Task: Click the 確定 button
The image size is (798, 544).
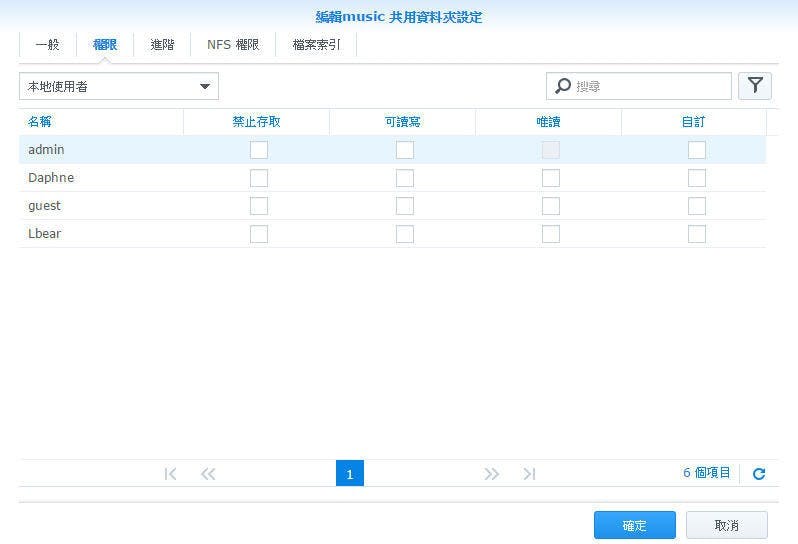Action: 634,525
